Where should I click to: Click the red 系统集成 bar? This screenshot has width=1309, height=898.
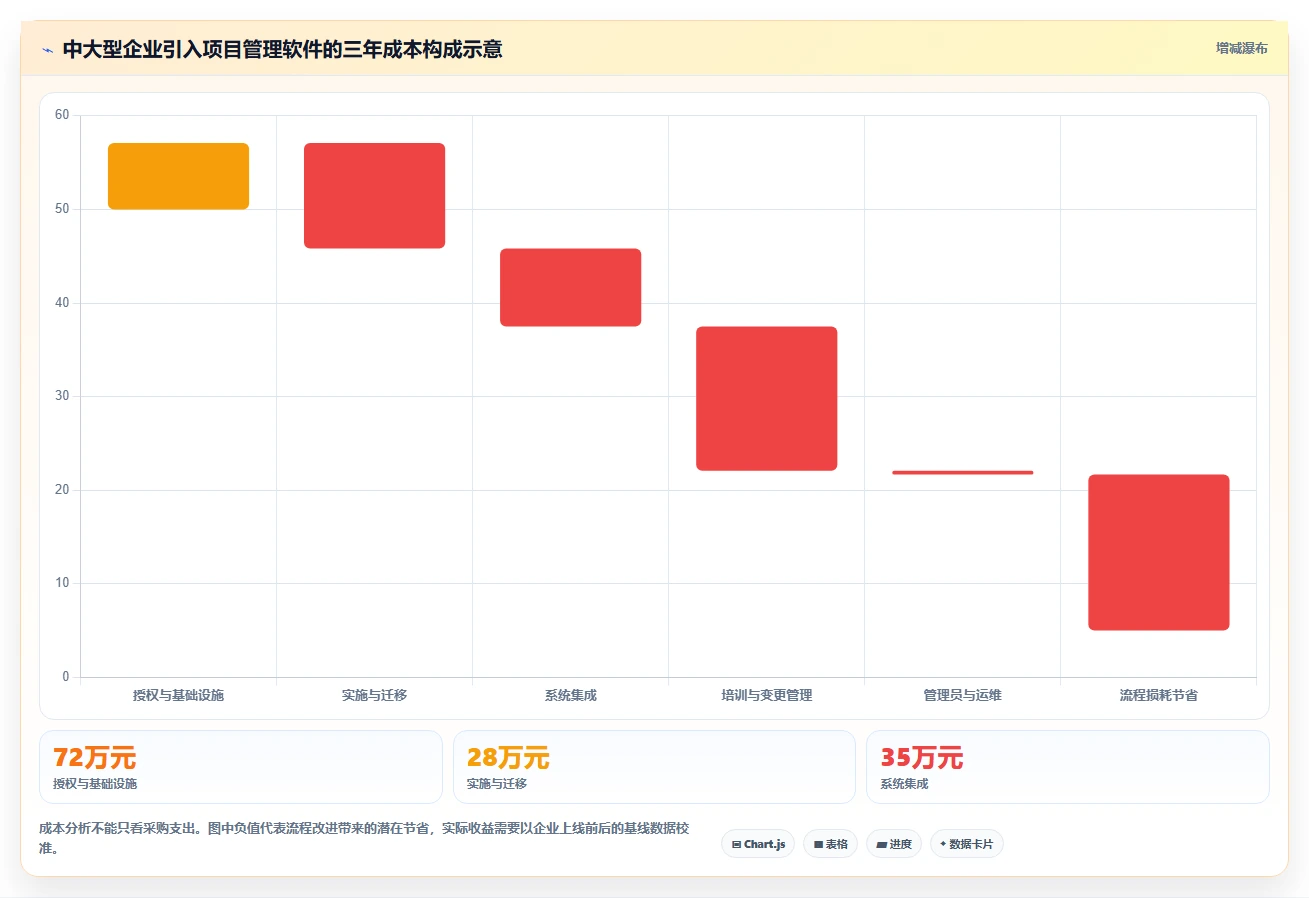click(570, 287)
